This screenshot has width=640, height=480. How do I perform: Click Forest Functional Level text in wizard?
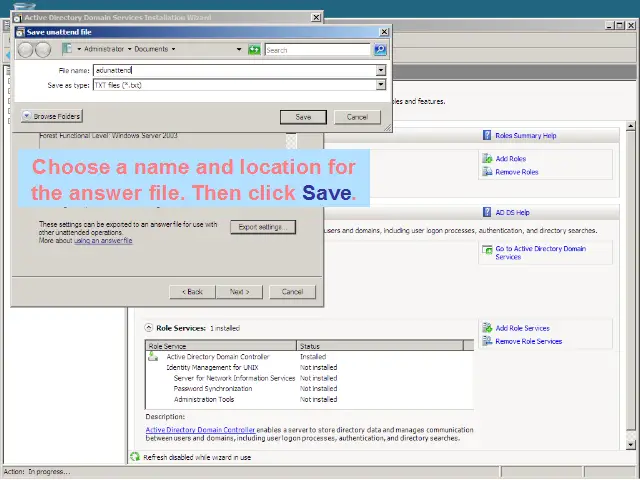(x=109, y=136)
